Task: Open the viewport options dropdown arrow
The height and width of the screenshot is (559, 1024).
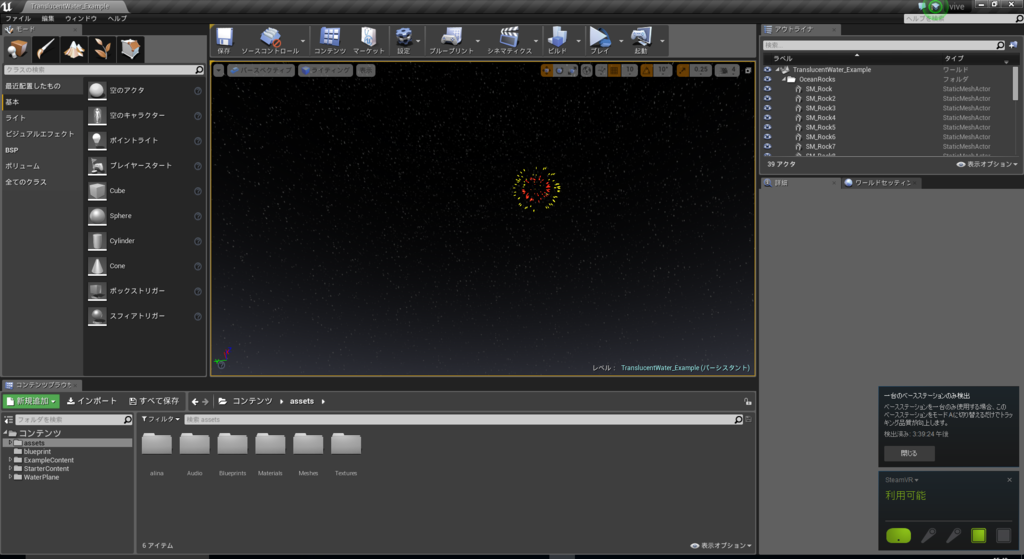Action: 218,70
